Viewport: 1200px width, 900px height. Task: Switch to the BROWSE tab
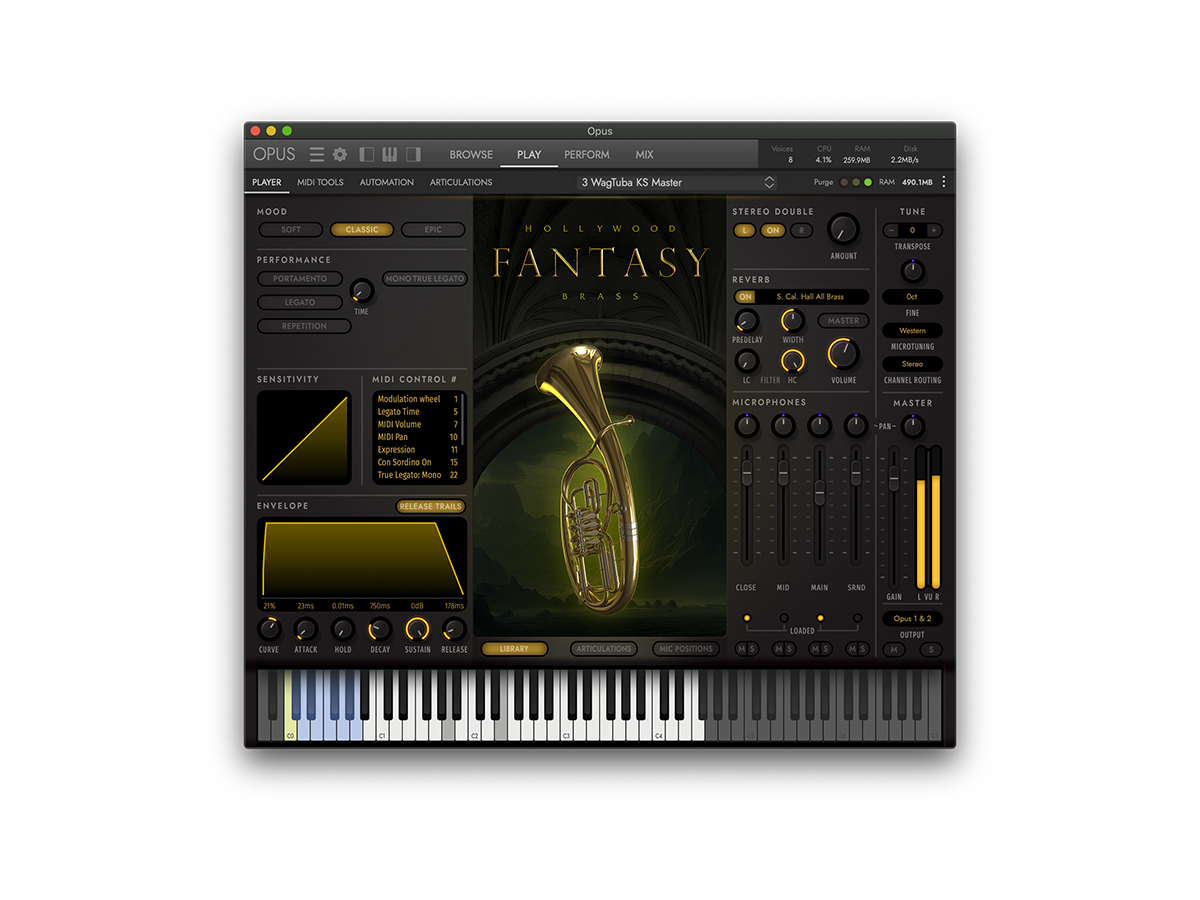point(471,155)
